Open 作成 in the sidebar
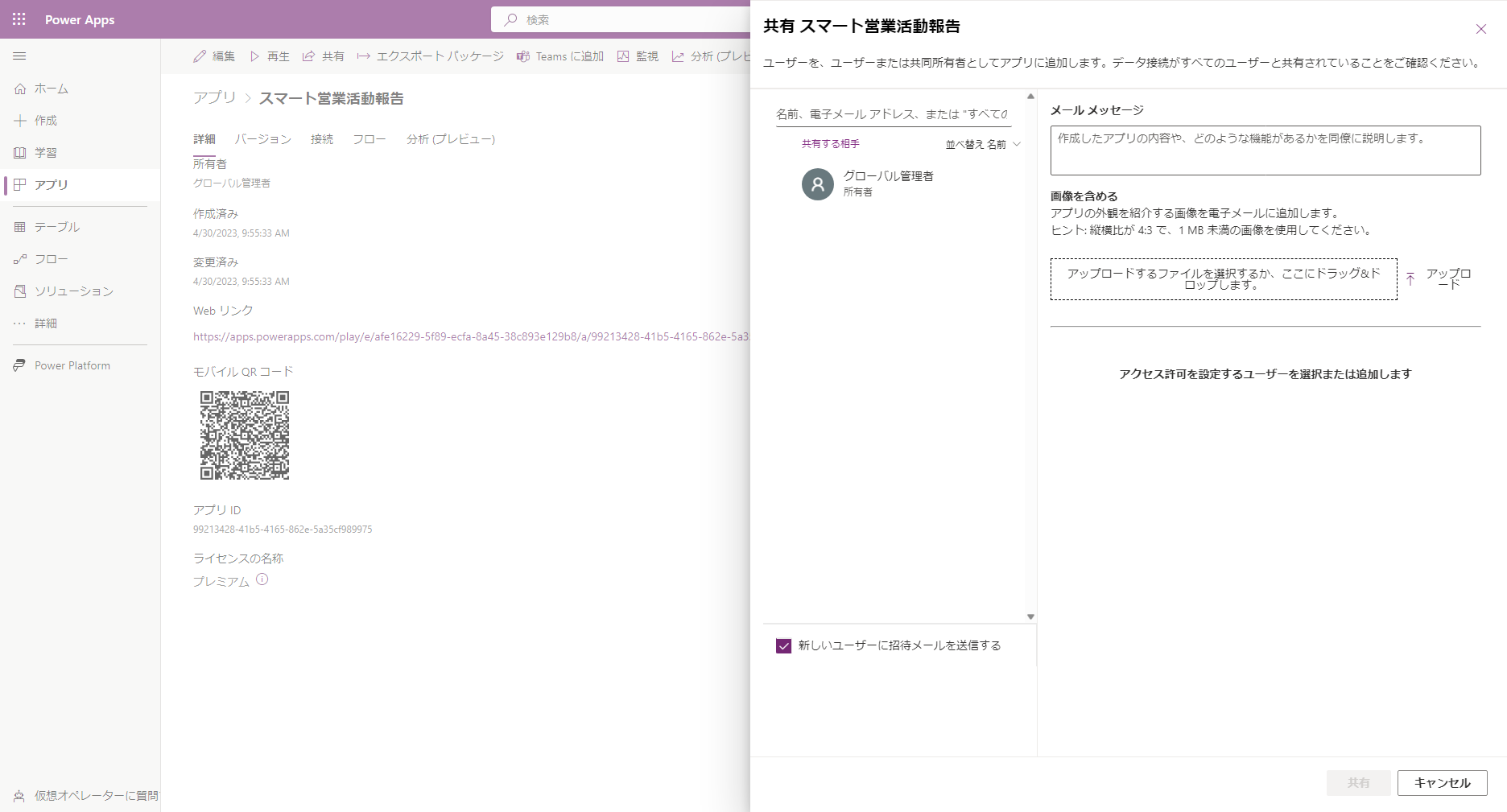1507x812 pixels. 46,121
